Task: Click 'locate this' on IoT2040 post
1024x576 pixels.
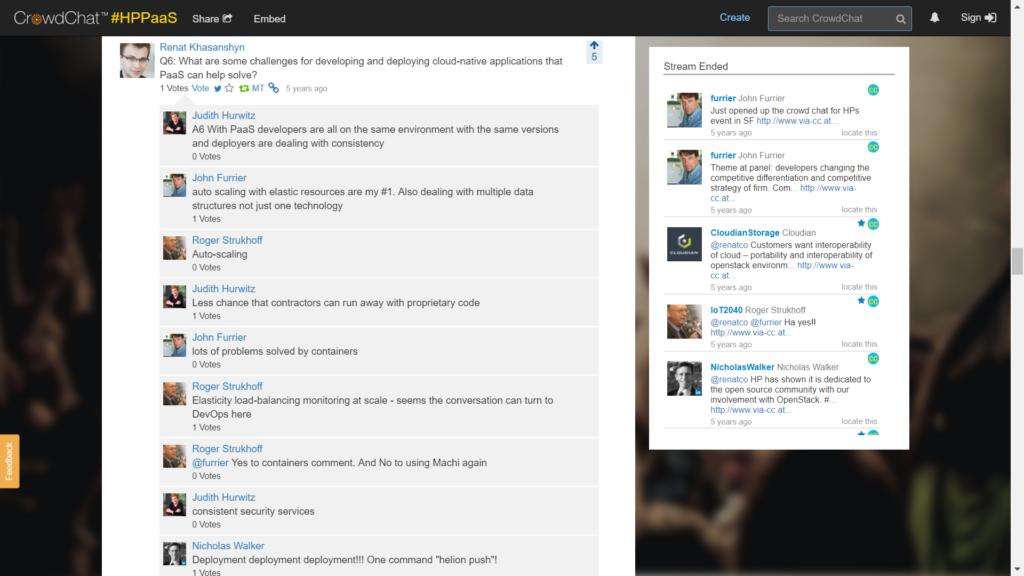Action: coord(859,344)
